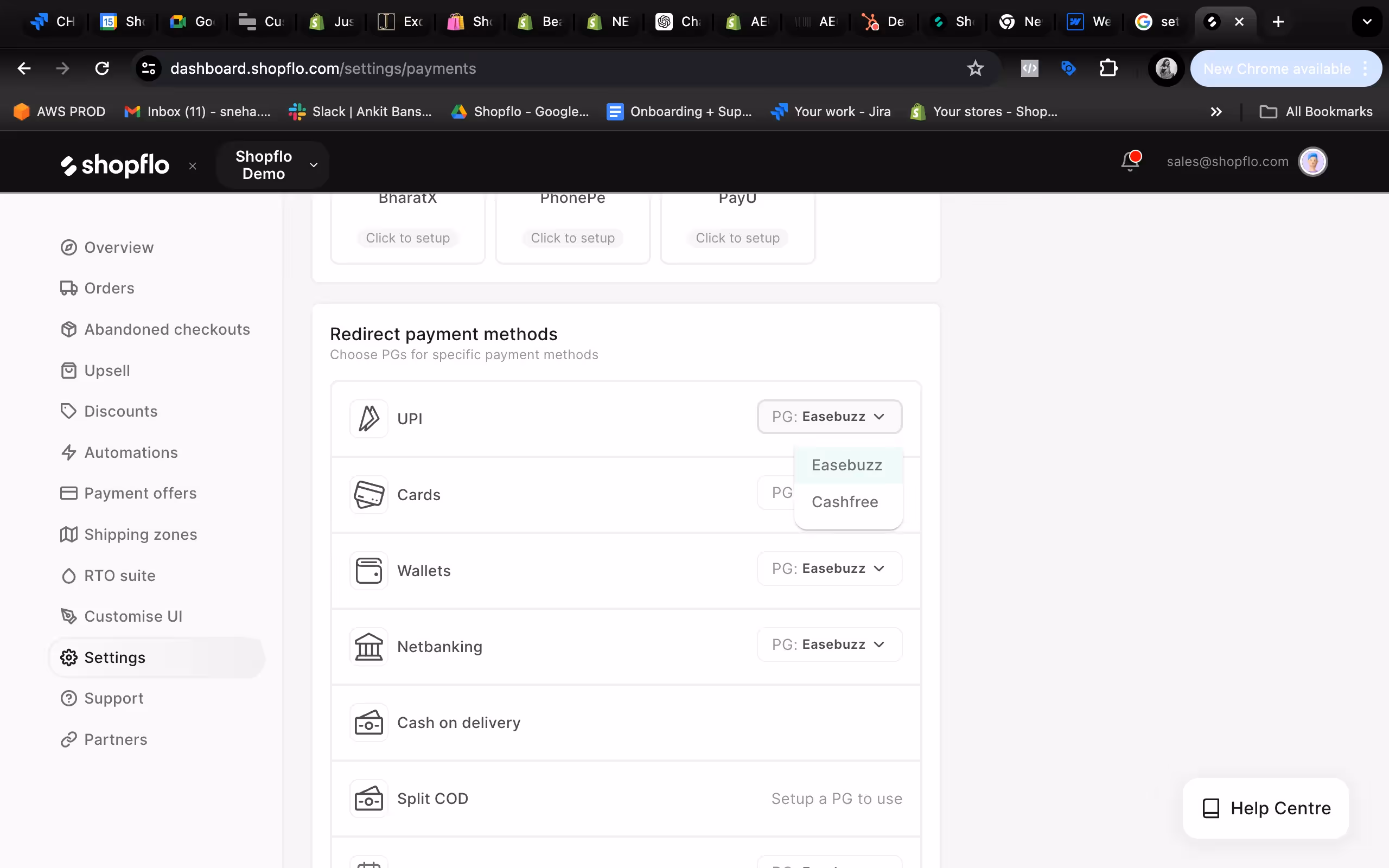This screenshot has width=1389, height=868.
Task: Open the Discounts section
Action: pos(109,412)
